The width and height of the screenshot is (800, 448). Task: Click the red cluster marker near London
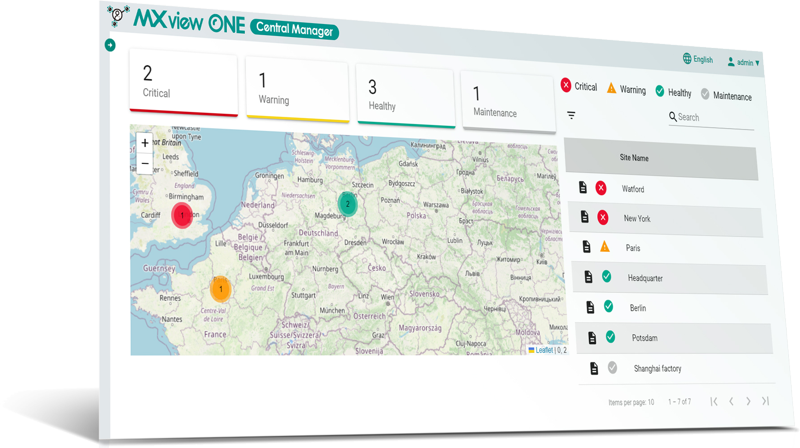(x=182, y=215)
